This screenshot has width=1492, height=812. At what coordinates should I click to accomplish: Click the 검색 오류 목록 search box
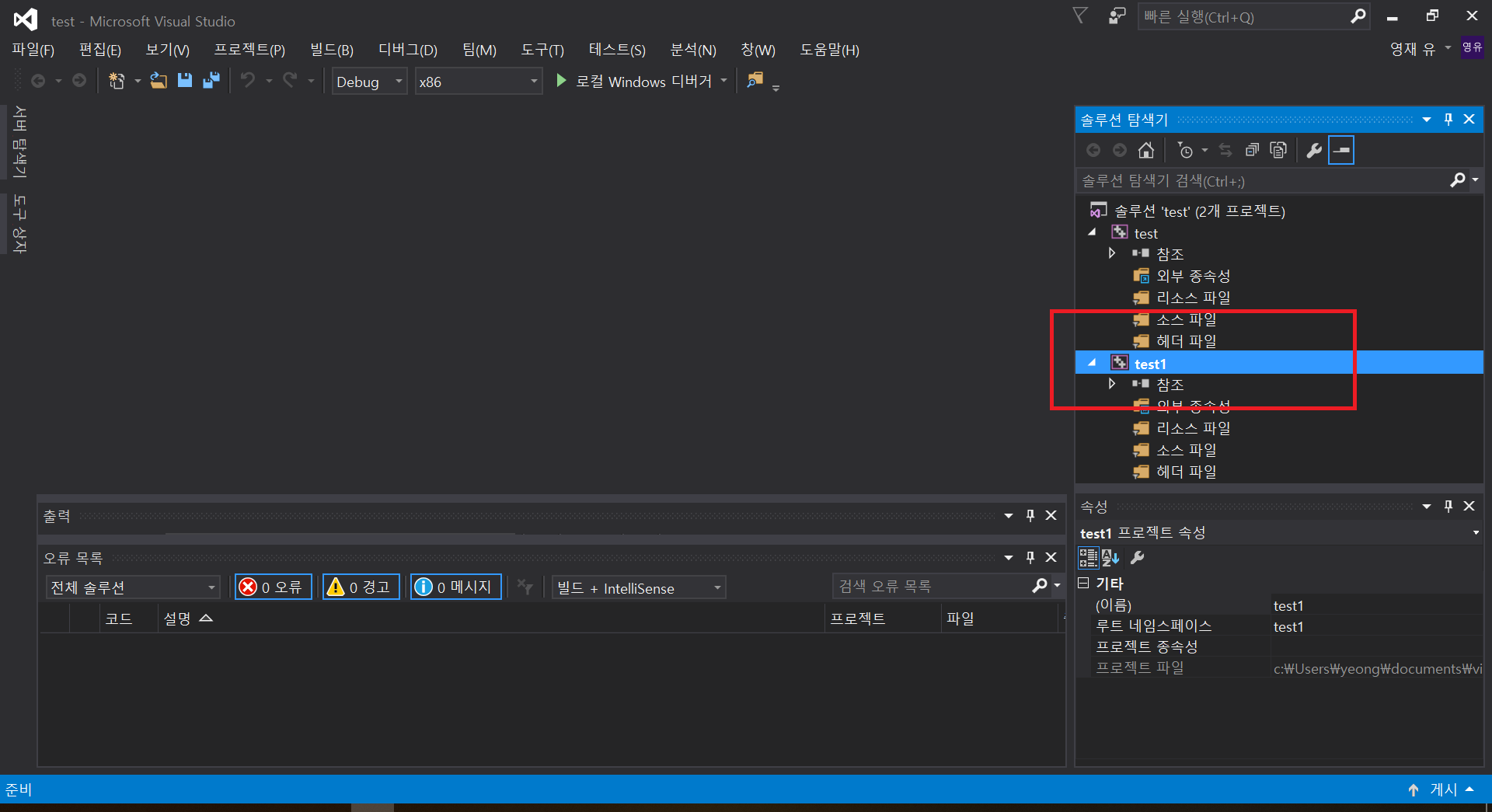[x=932, y=586]
